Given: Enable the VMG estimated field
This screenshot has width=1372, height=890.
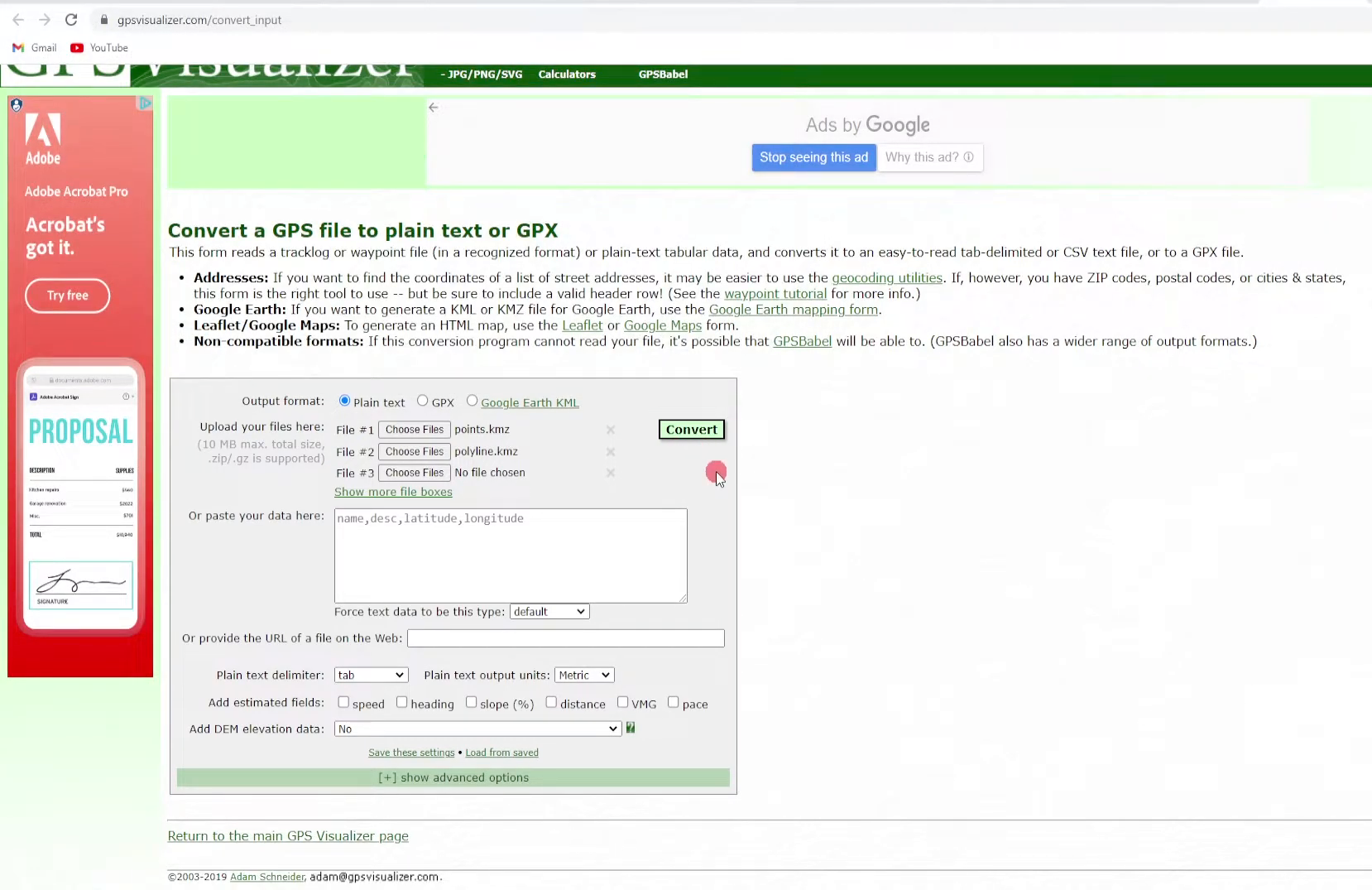Looking at the screenshot, I should pos(623,702).
